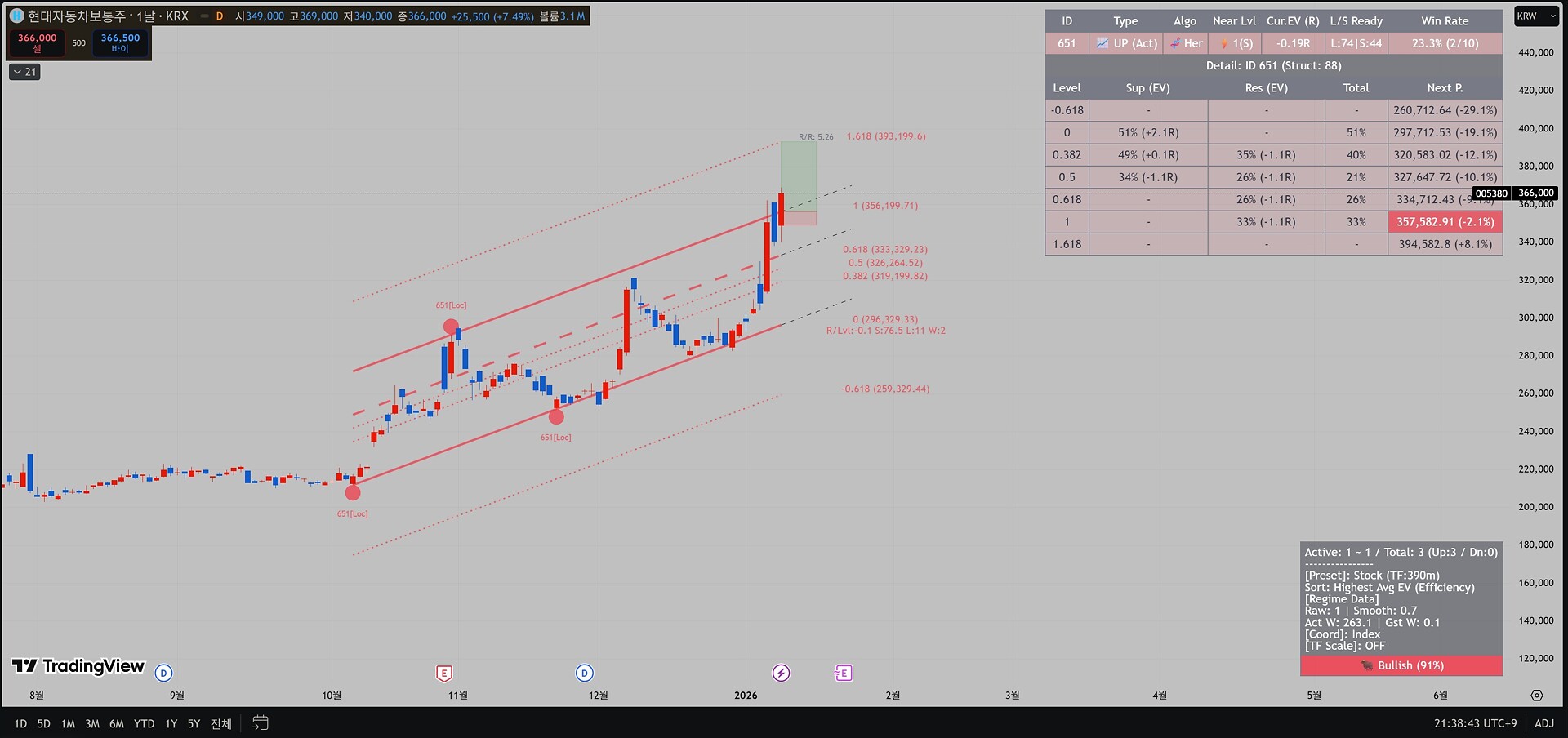
Task: Switch chart range to 5D
Action: point(44,724)
